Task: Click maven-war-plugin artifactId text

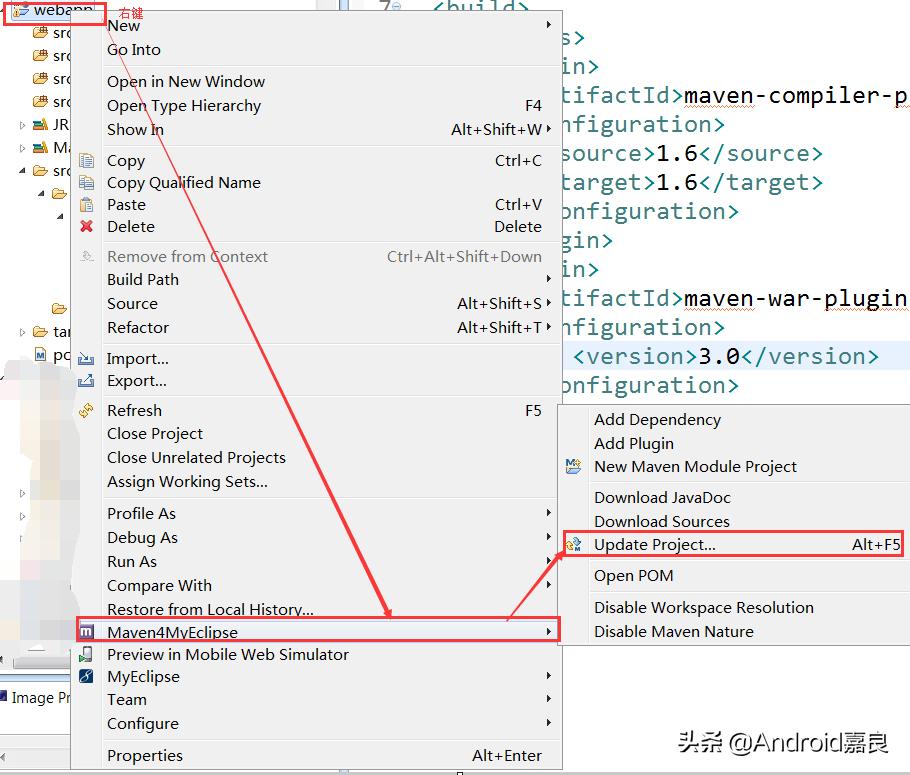Action: (x=795, y=298)
